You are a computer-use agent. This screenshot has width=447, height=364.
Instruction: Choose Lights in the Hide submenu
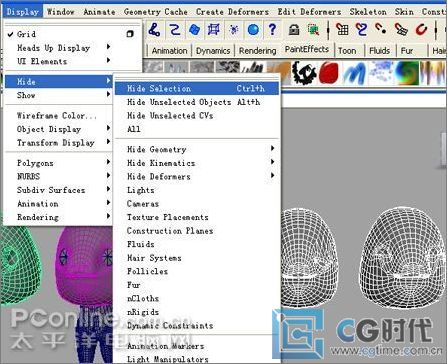point(197,190)
